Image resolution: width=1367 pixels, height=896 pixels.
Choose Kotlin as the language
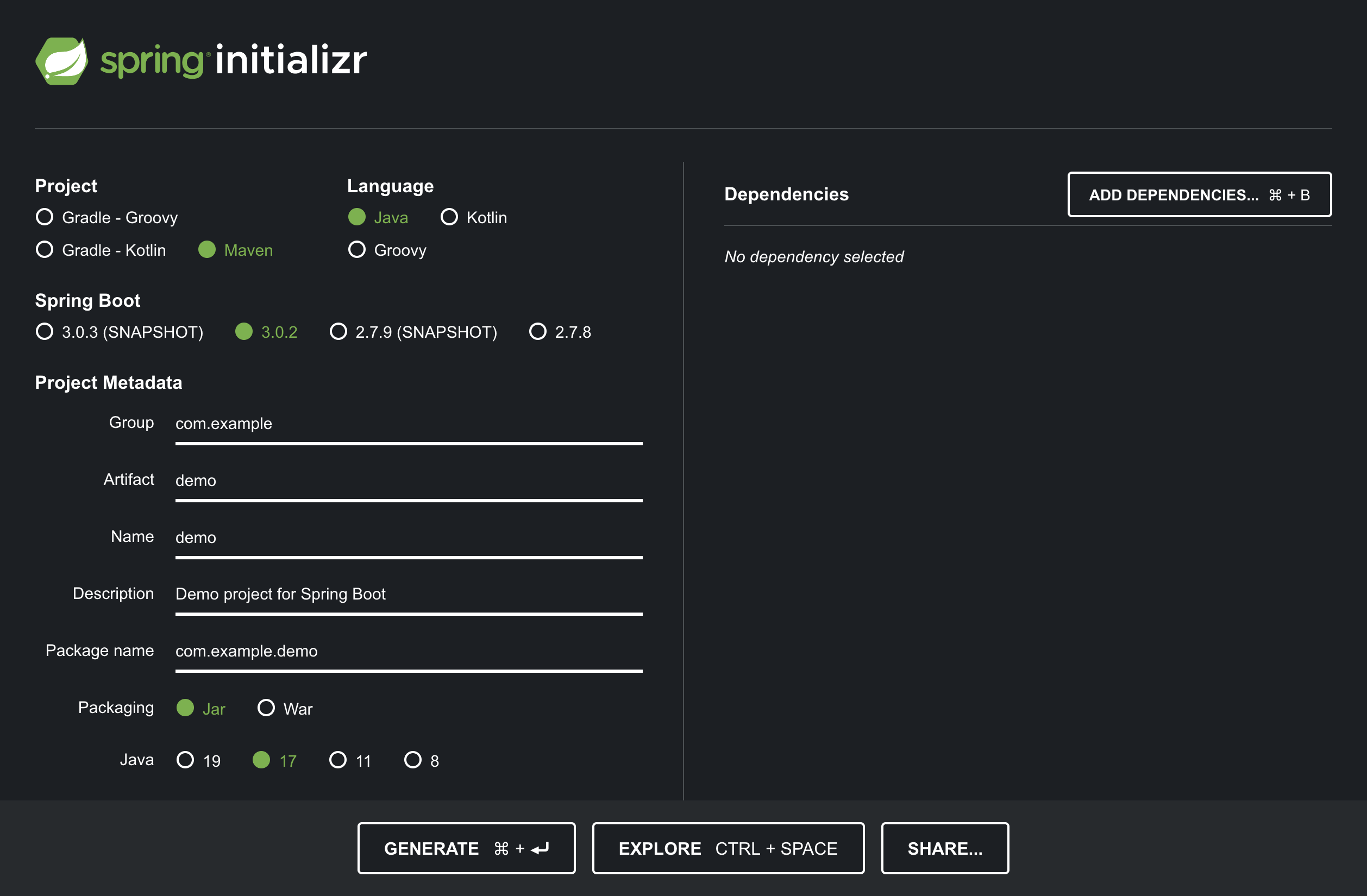474,218
